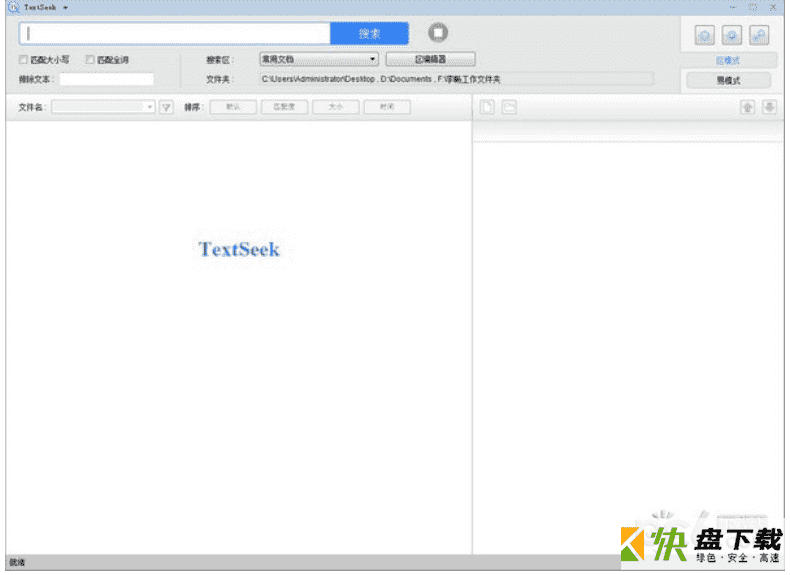Enable the 匹配大小写 case-match checkbox
Image resolution: width=790 pixels, height=575 pixels.
pyautogui.click(x=23, y=60)
